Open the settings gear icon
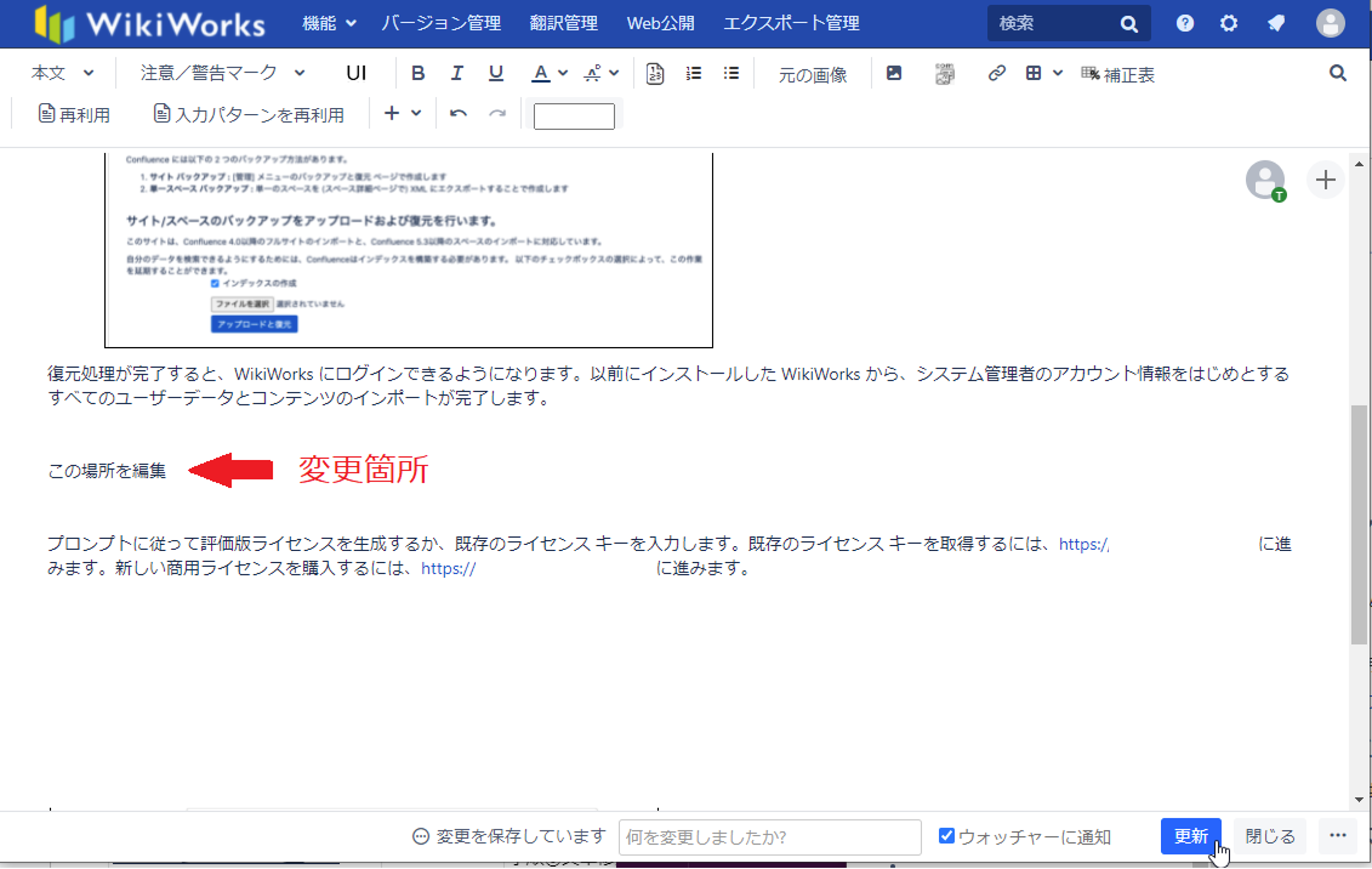The width and height of the screenshot is (1372, 869). click(x=1229, y=23)
